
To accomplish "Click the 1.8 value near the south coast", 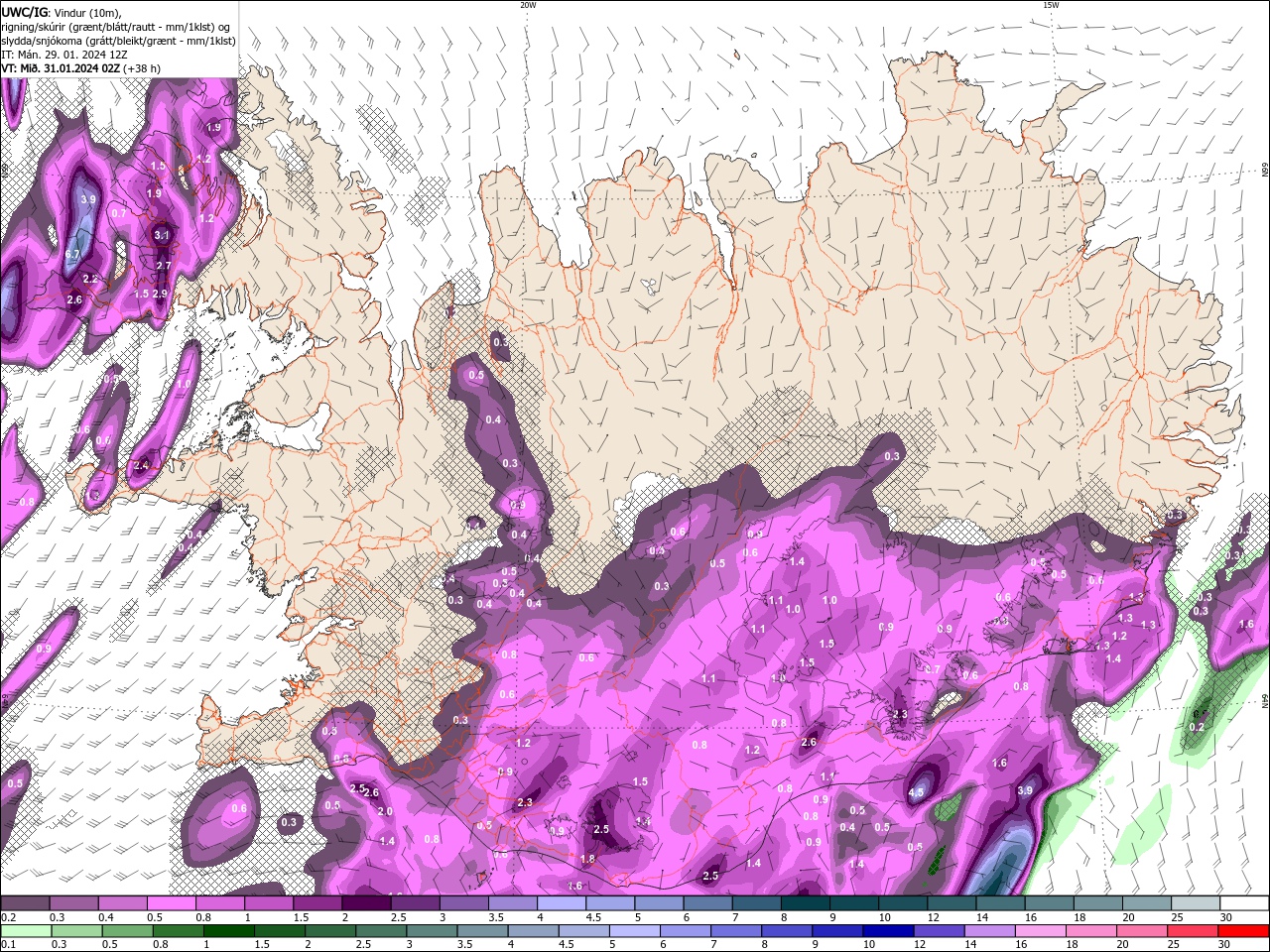I will click(587, 859).
